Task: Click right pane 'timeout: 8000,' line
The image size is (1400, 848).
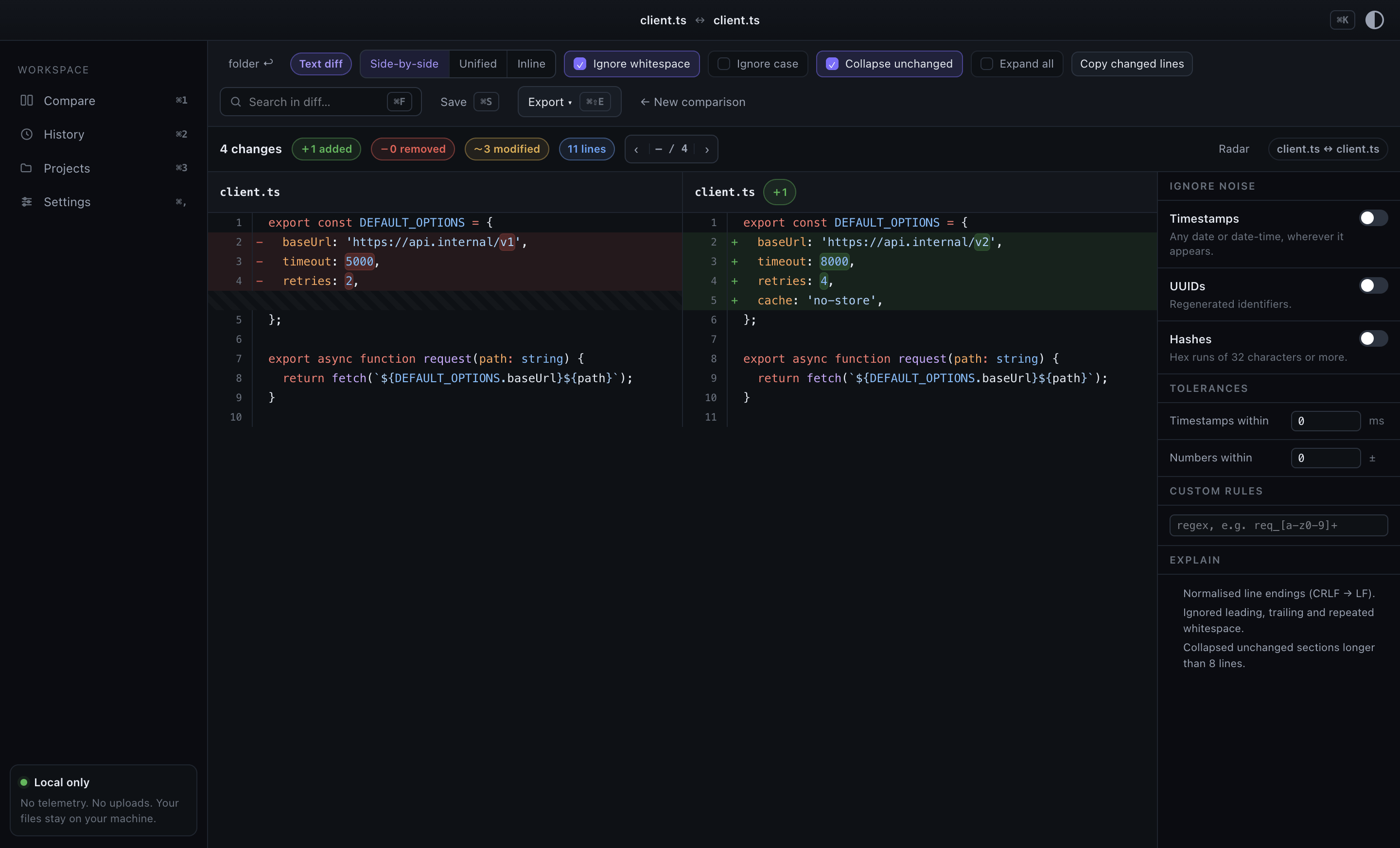Action: pos(919,262)
